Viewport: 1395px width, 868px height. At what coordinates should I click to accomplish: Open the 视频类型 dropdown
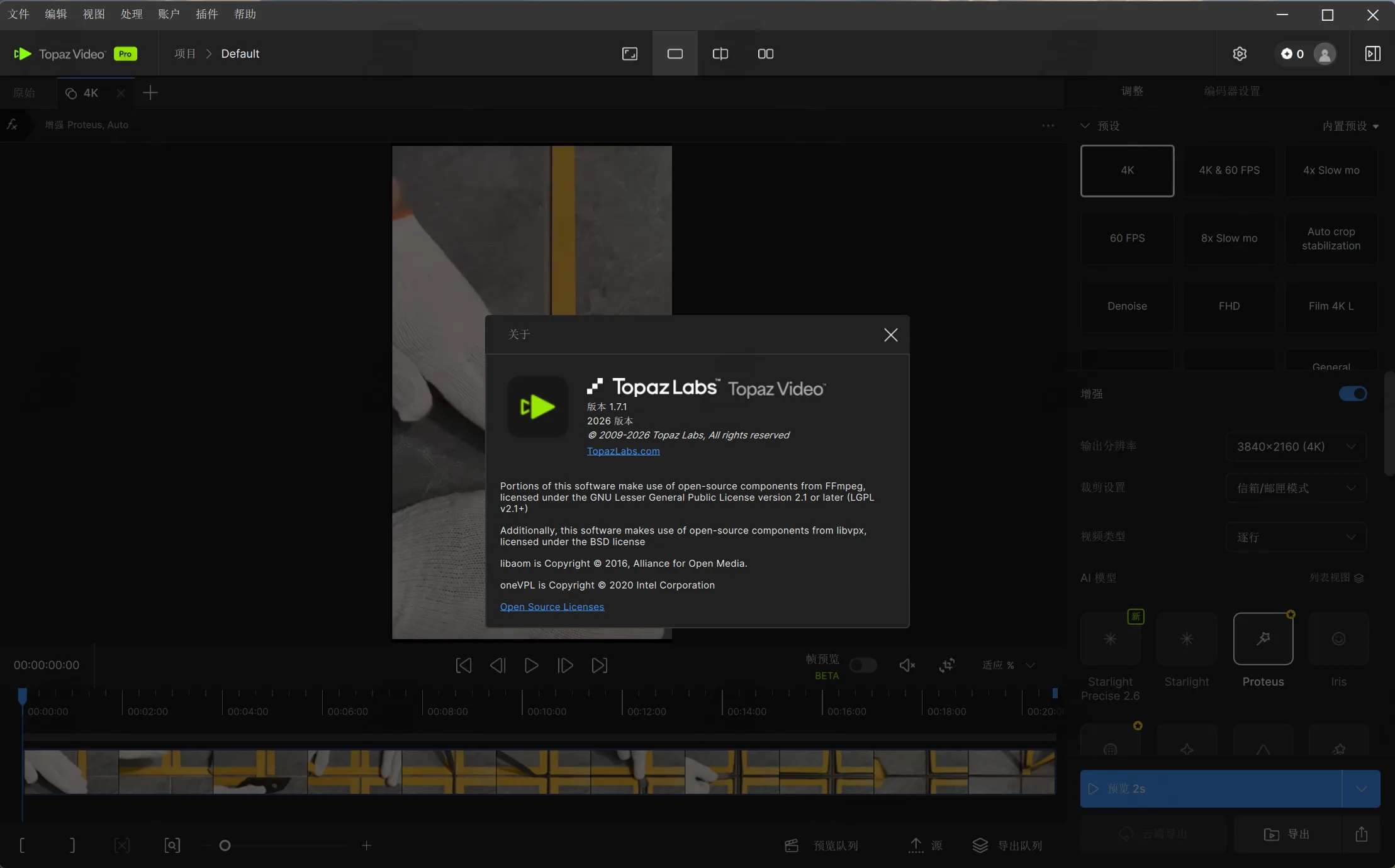[x=1296, y=537]
